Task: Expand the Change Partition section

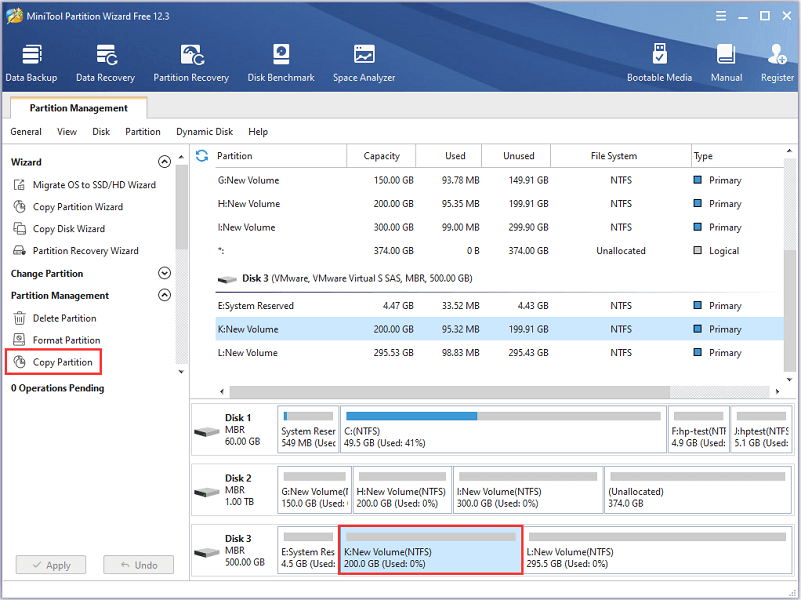Action: click(164, 273)
